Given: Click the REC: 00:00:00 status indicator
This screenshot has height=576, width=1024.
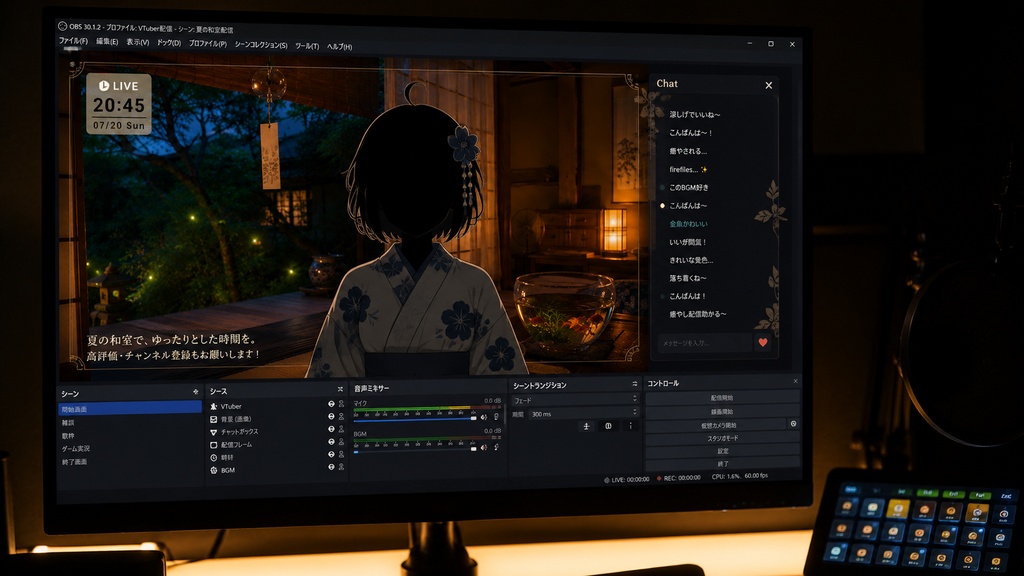Looking at the screenshot, I should 679,478.
